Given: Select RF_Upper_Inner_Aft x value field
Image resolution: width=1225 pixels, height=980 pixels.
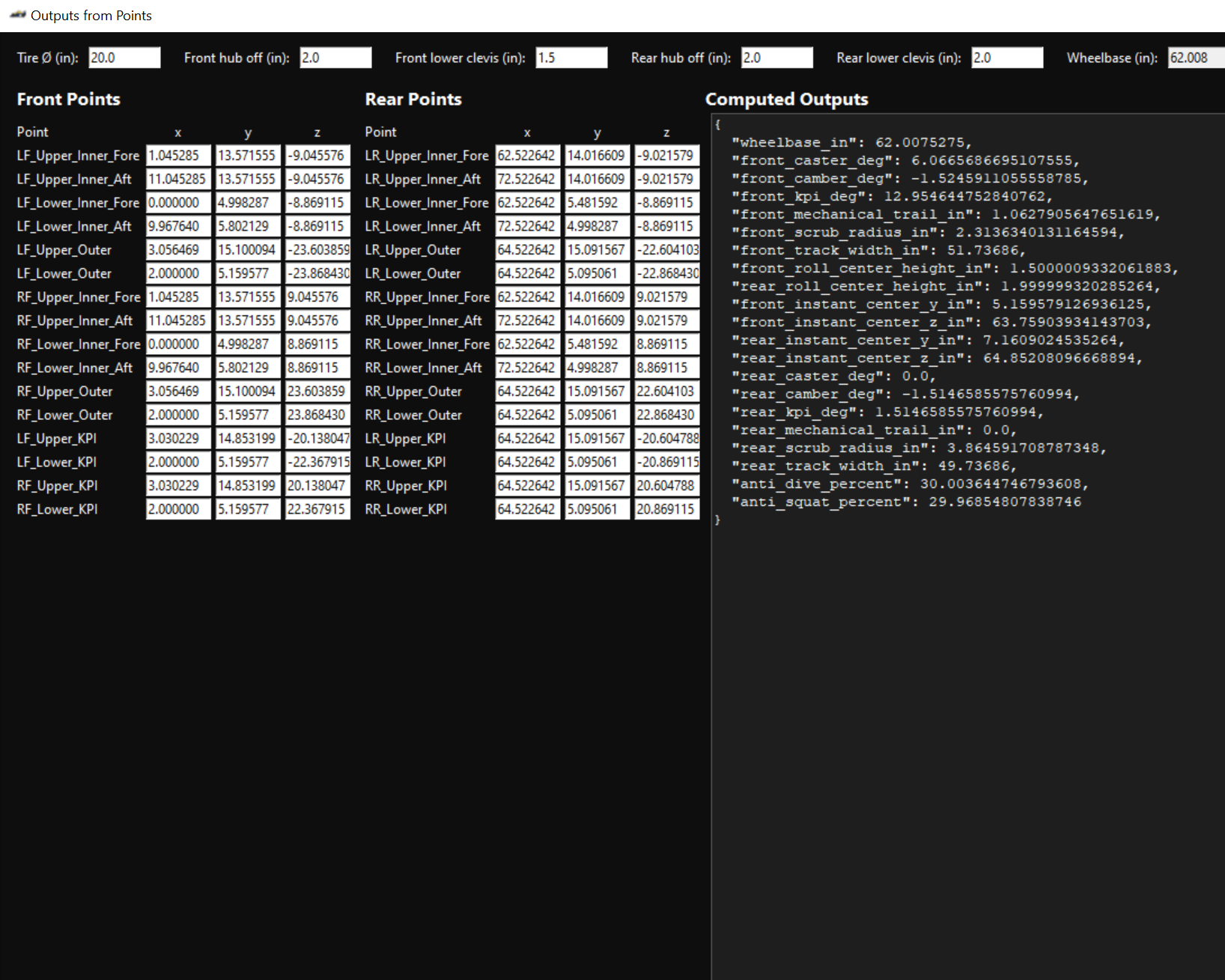Looking at the screenshot, I should [x=178, y=320].
